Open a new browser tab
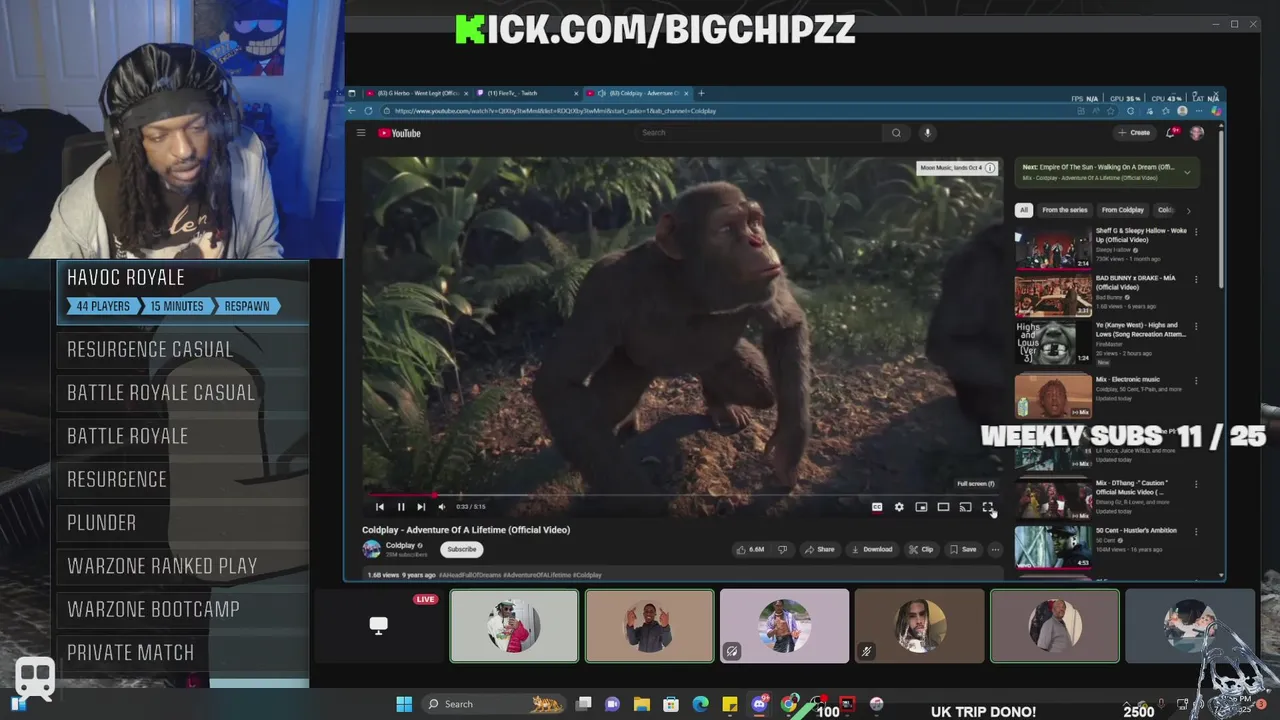Viewport: 1280px width, 720px height. coord(701,93)
